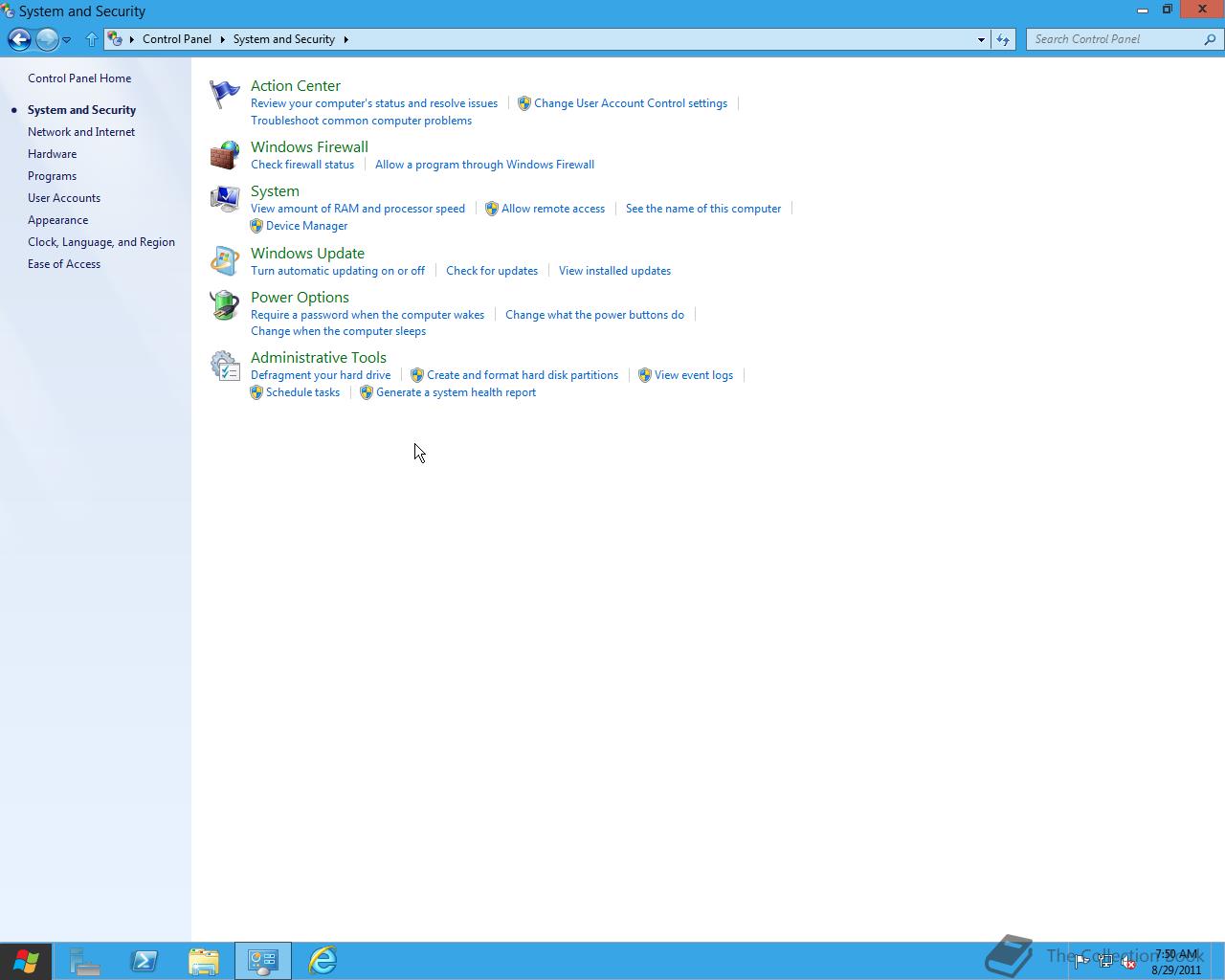
Task: Click the Power Options battery icon
Action: [225, 305]
